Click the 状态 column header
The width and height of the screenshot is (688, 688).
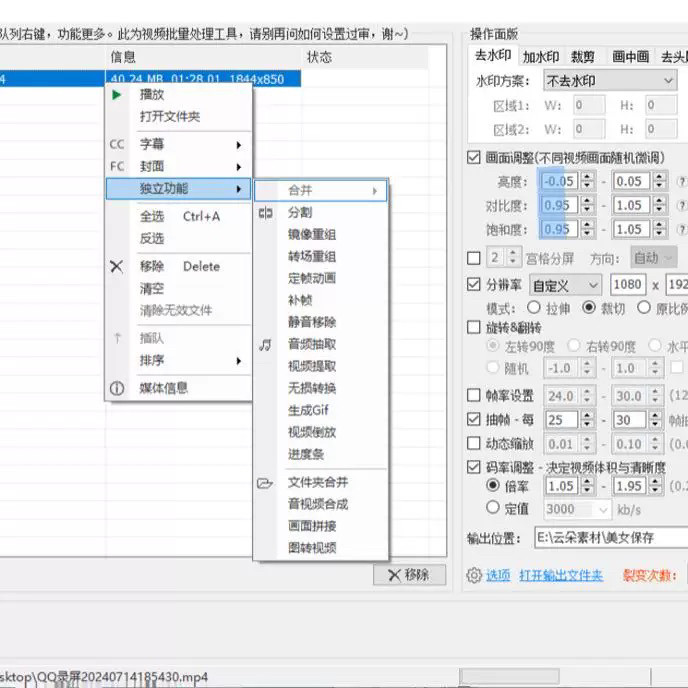(x=319, y=57)
